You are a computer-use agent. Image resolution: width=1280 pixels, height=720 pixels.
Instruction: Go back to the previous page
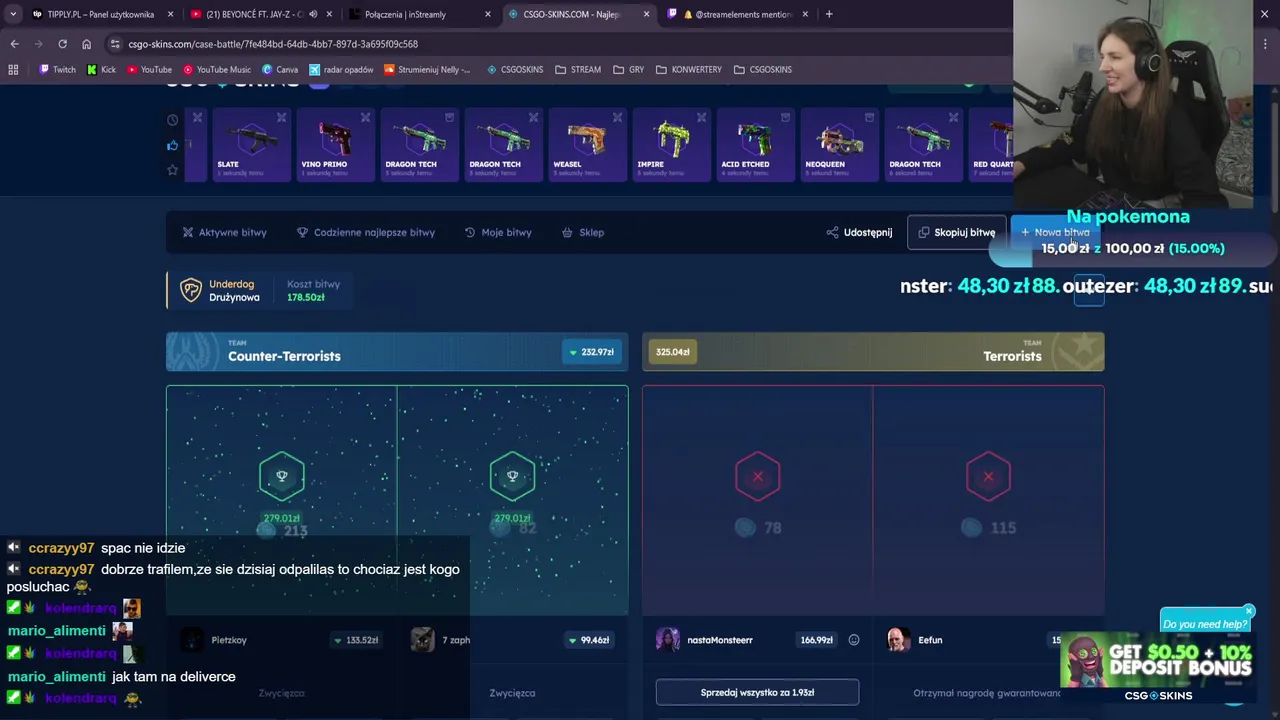pyautogui.click(x=14, y=44)
